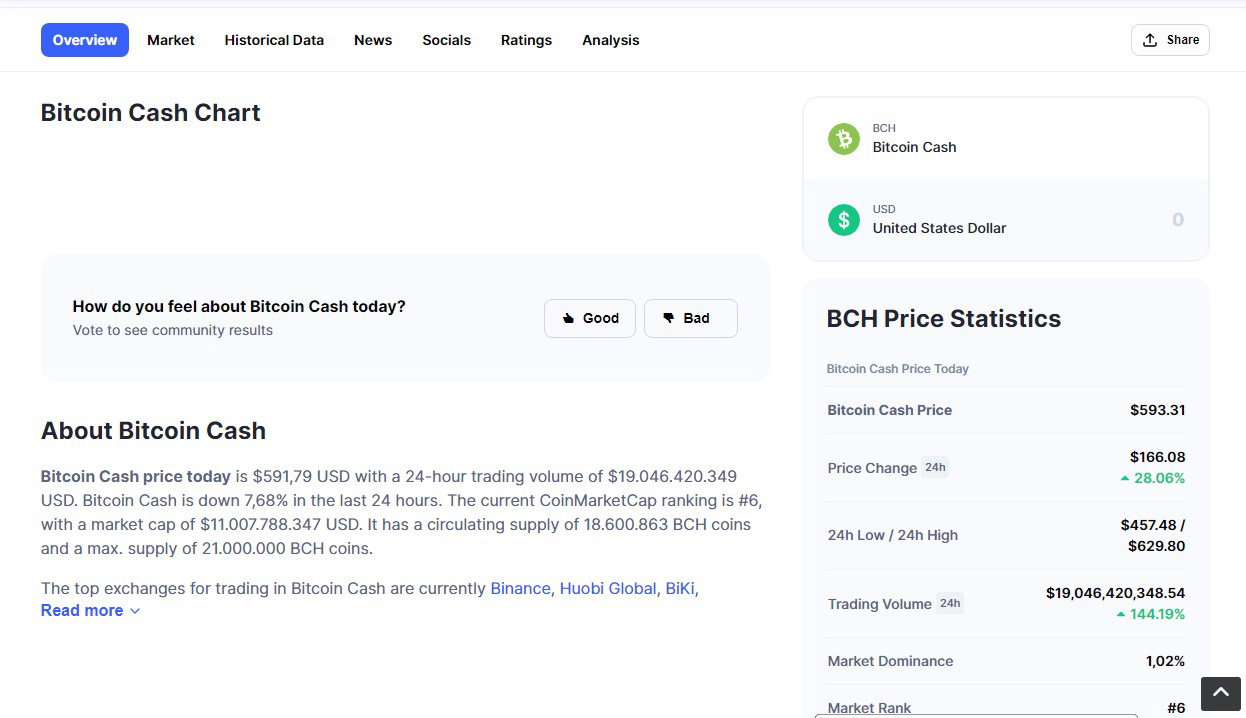Expand the Read more section
The height and width of the screenshot is (718, 1246).
[x=90, y=610]
